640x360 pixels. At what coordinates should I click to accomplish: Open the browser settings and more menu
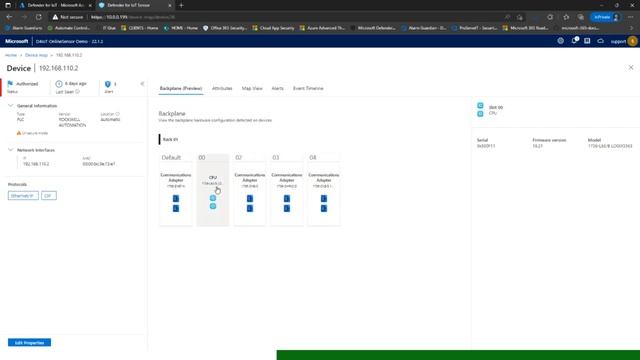click(631, 17)
